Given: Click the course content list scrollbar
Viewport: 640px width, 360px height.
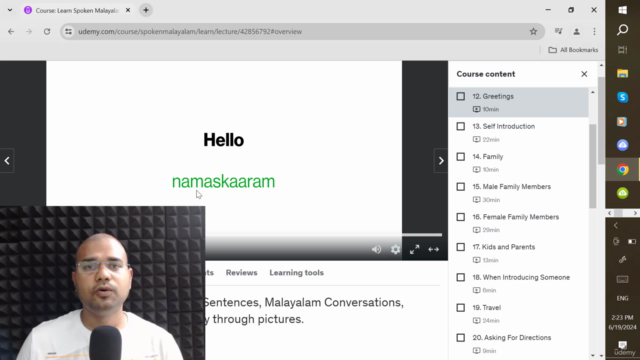Looking at the screenshot, I should pyautogui.click(x=593, y=165).
